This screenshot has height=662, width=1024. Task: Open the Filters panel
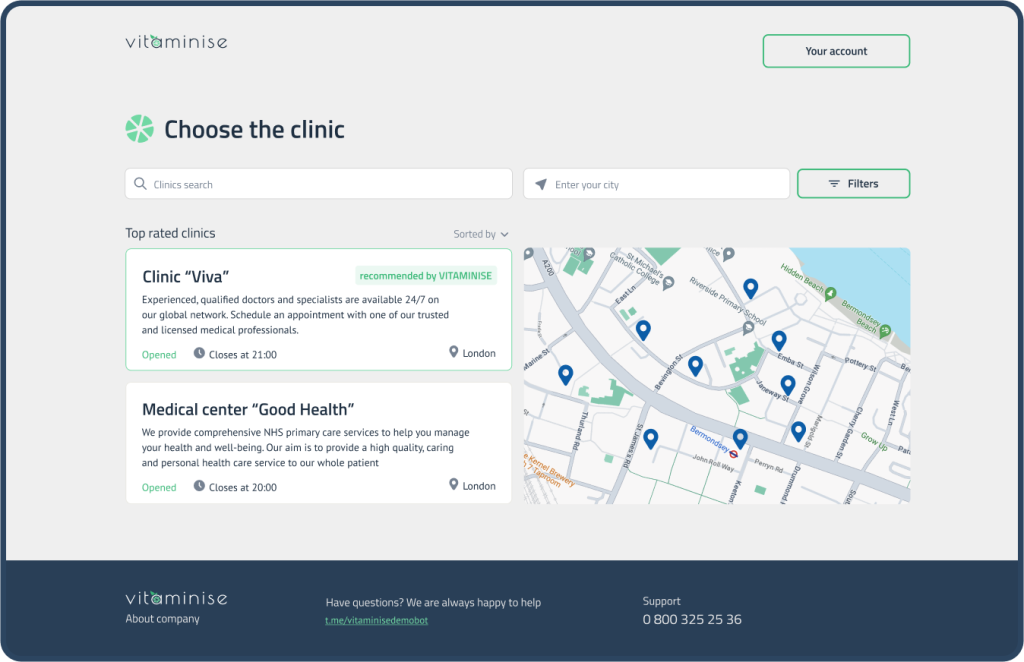point(853,183)
